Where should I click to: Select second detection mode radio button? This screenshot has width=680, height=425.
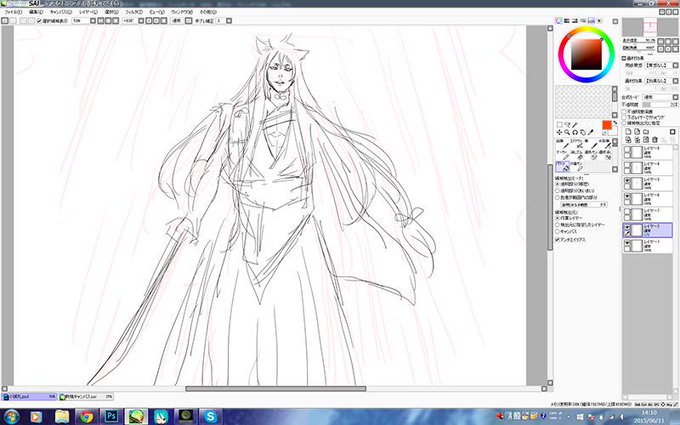tap(558, 190)
